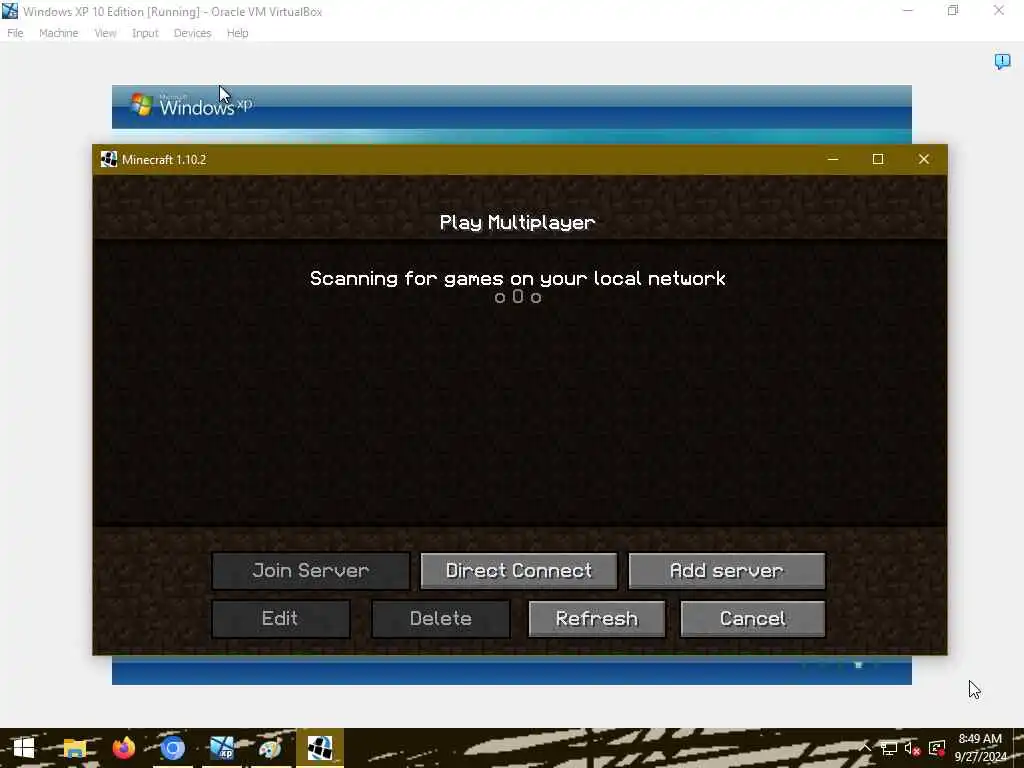Launch Firefox from the taskbar
1024x768 pixels.
click(123, 748)
